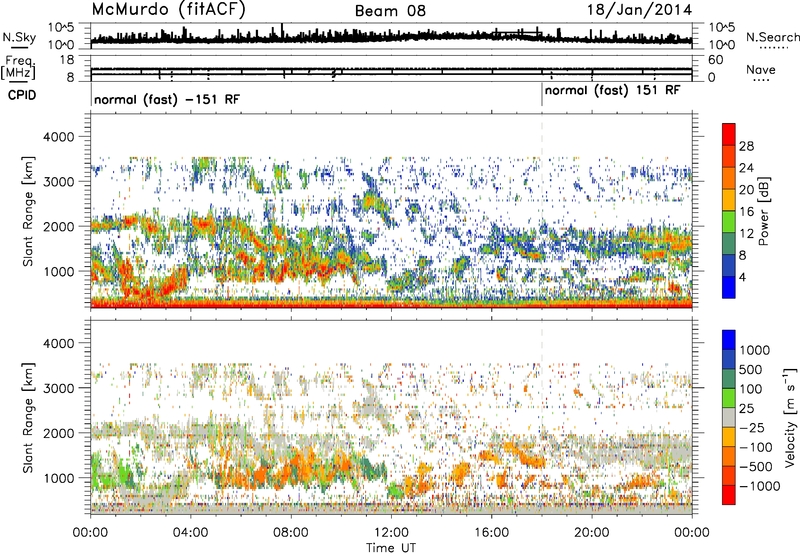Viewport: 800px width, 554px height.
Task: Click the frequency trace in the Freq. panel
Action: click(391, 69)
